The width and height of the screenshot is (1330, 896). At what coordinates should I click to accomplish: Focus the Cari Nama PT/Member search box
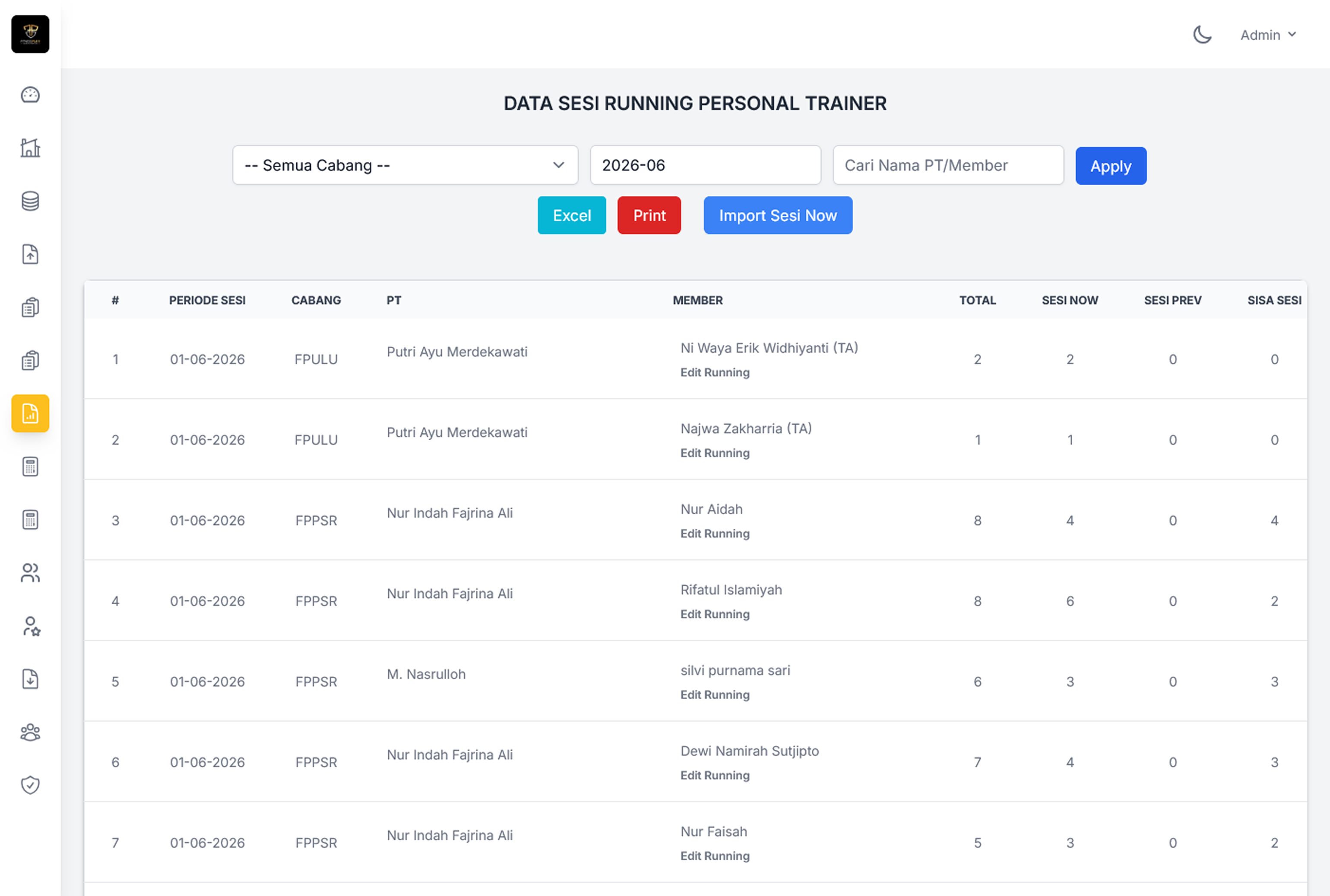click(x=948, y=165)
